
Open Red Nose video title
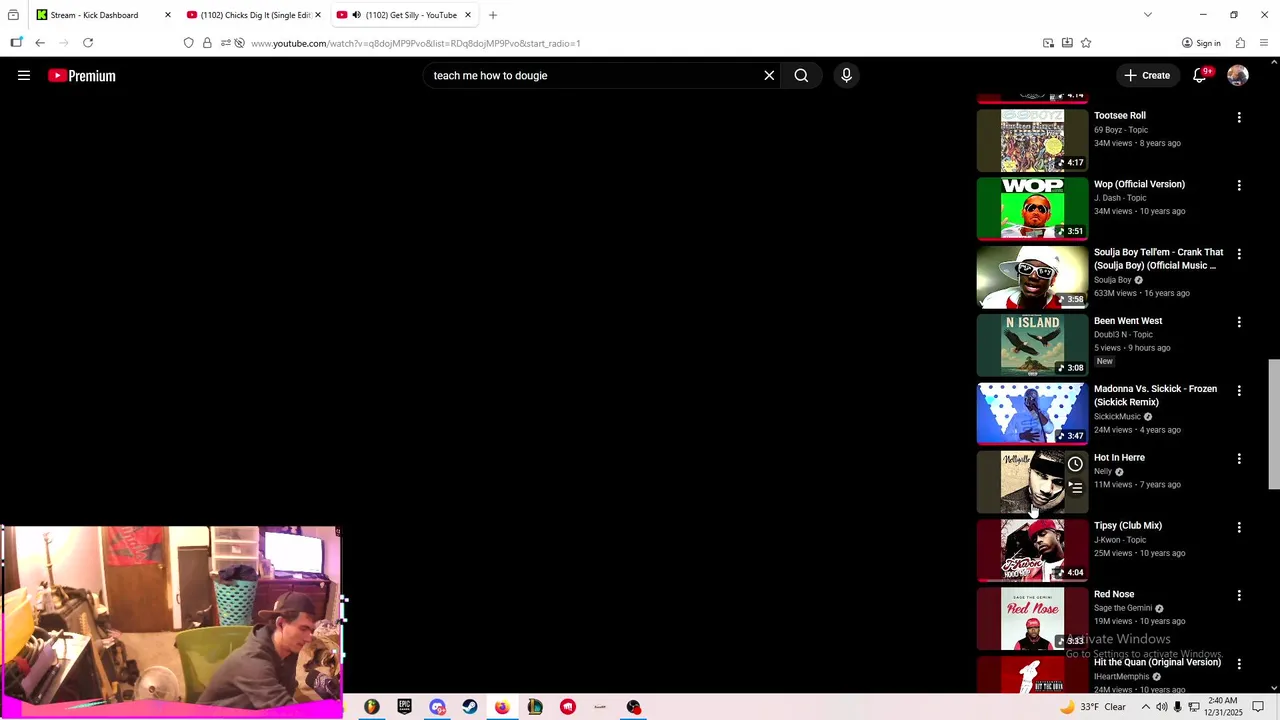[x=1114, y=594]
